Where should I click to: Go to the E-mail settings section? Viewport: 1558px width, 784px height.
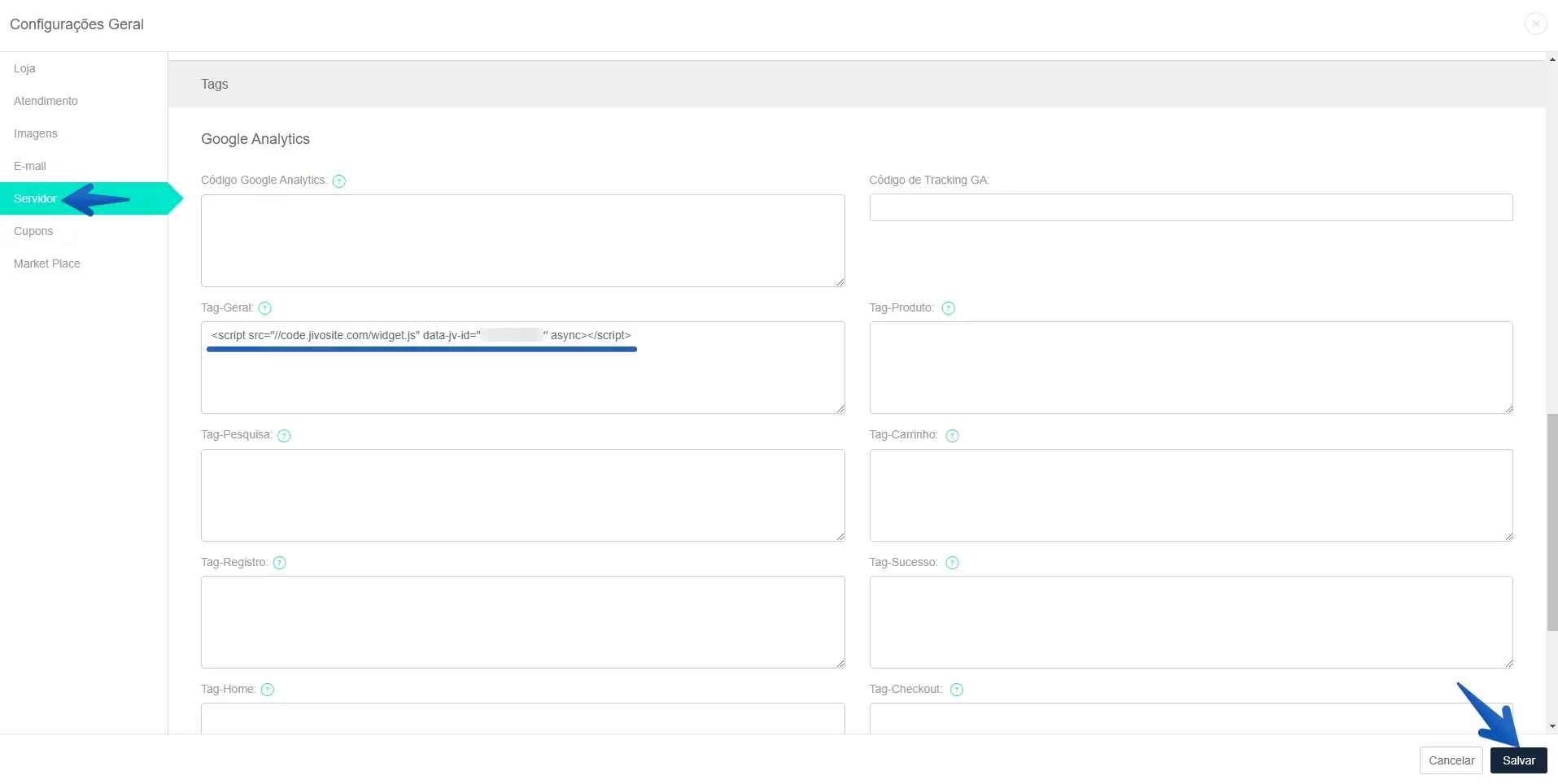pos(30,166)
